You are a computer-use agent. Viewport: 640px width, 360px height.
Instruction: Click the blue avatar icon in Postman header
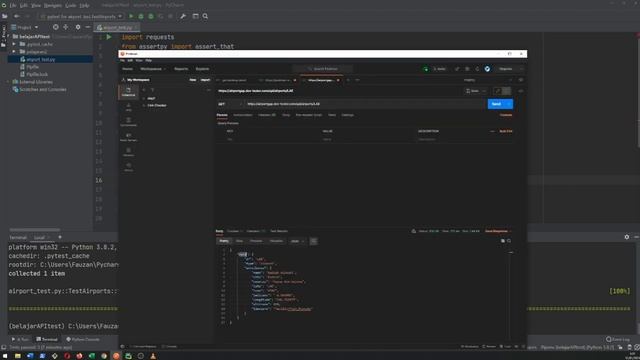pos(487,69)
